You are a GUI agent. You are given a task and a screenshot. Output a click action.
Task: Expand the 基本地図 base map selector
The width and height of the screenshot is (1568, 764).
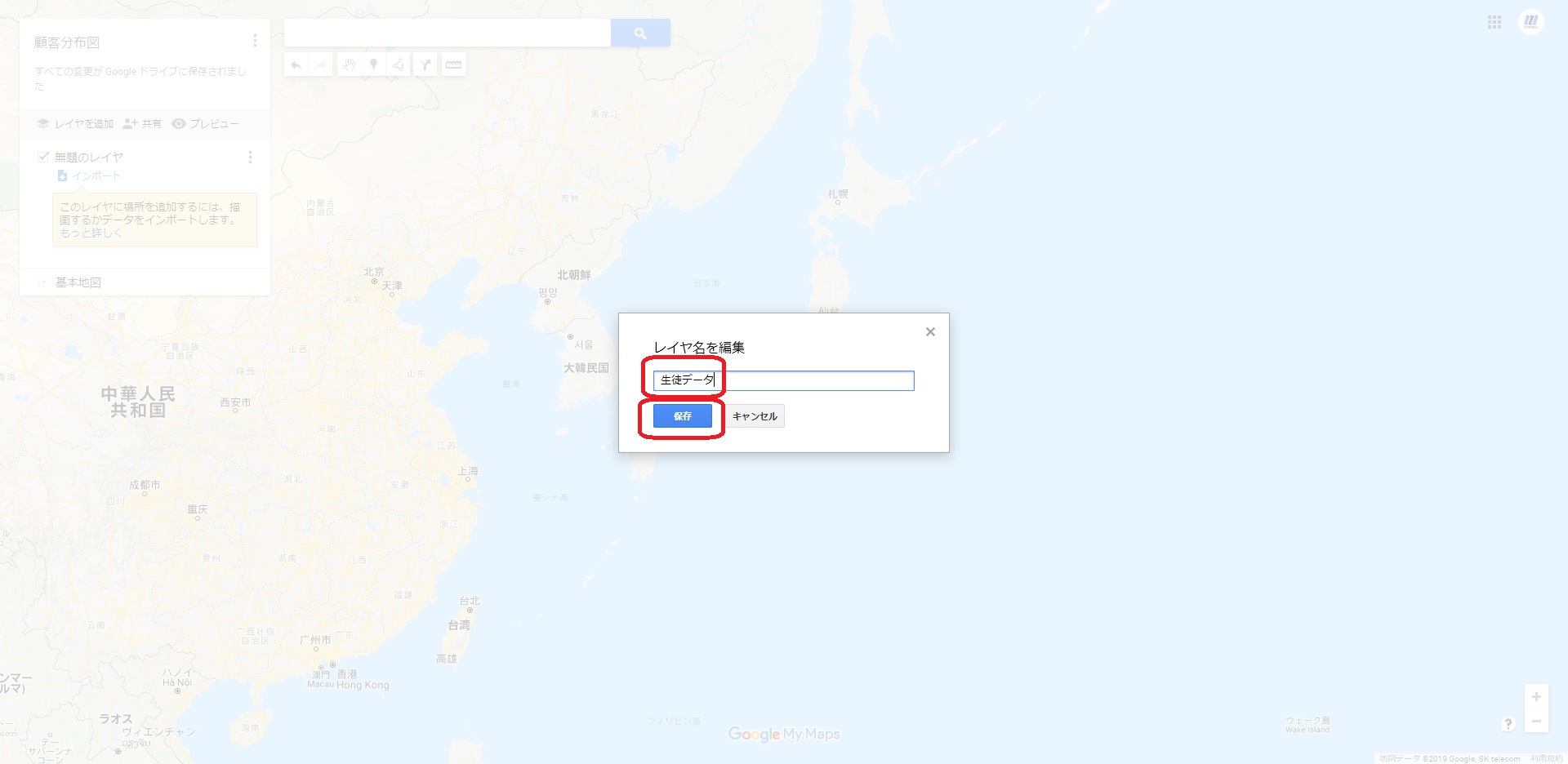click(x=43, y=282)
